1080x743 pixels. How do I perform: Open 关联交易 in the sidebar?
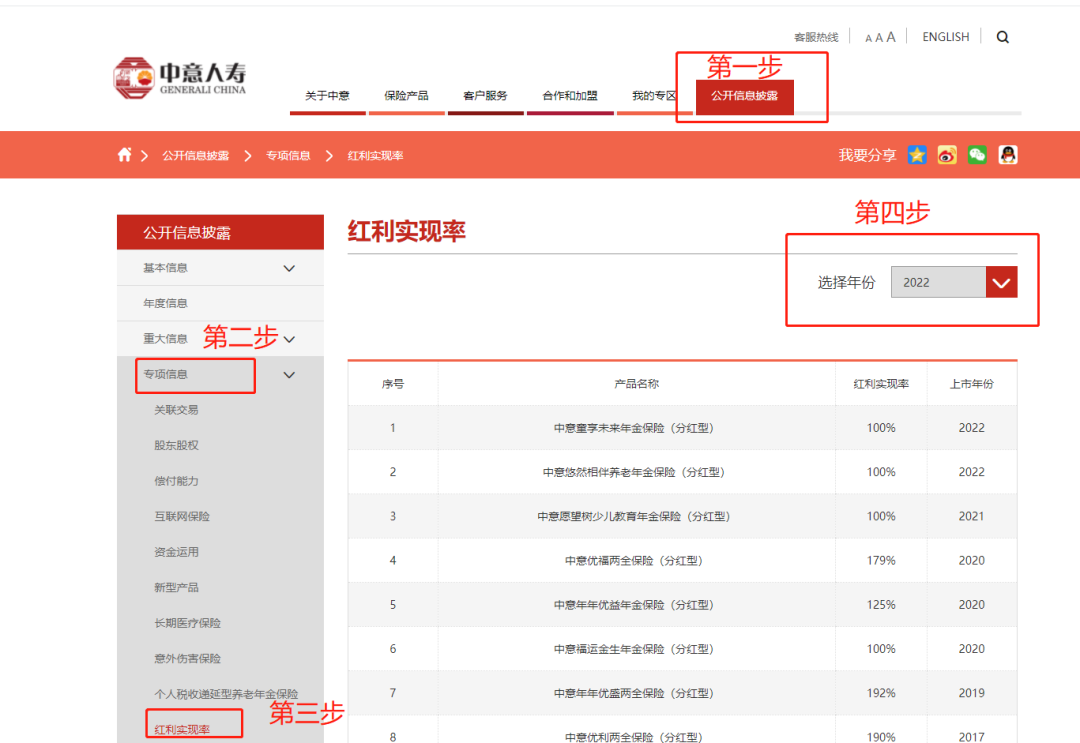click(176, 410)
